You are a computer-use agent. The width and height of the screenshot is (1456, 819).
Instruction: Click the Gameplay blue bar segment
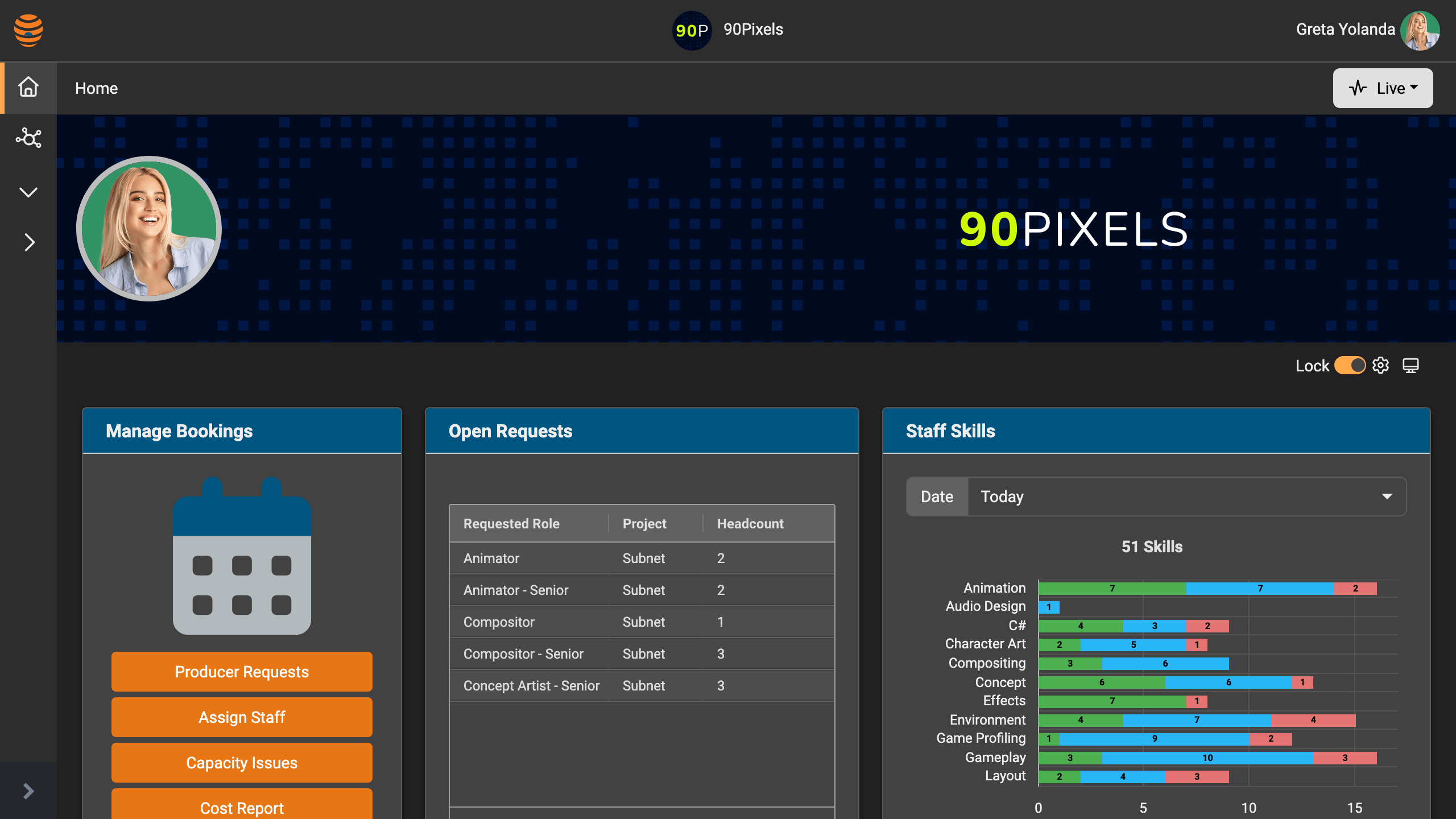[x=1207, y=758]
